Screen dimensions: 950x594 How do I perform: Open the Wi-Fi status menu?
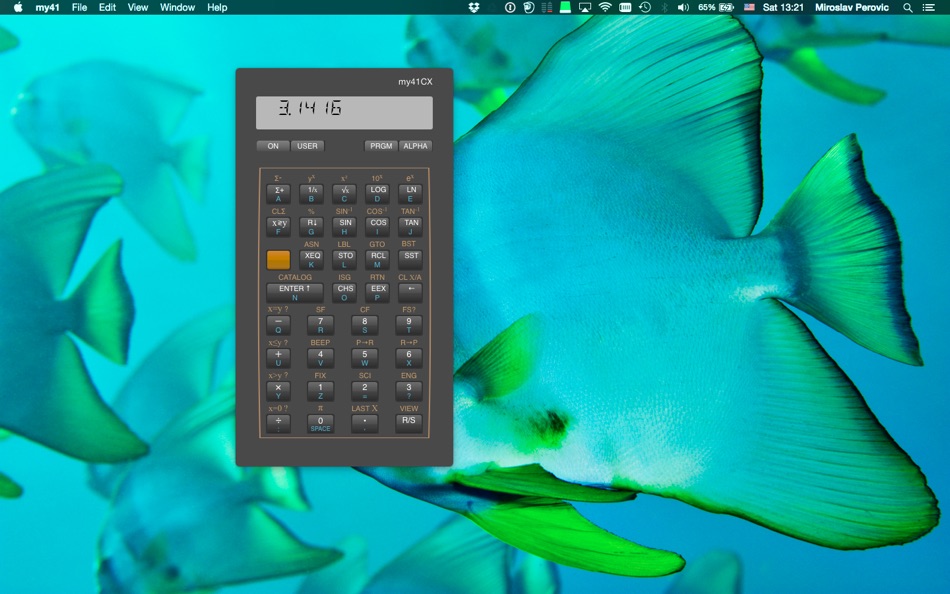pyautogui.click(x=605, y=7)
